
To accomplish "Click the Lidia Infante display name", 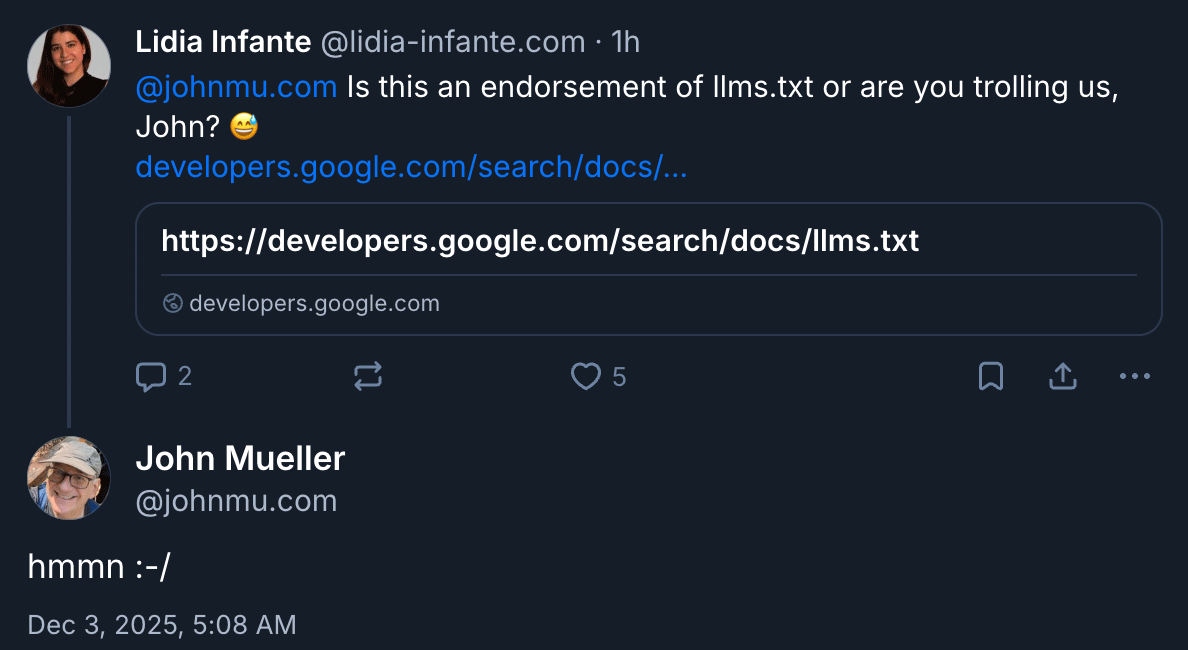I will [223, 42].
